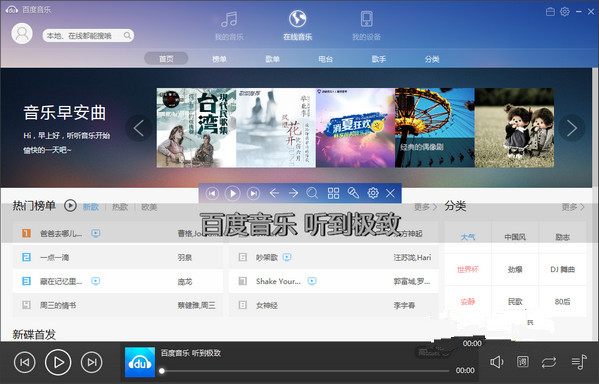Click the microphone icon in mini toolbar

353,193
